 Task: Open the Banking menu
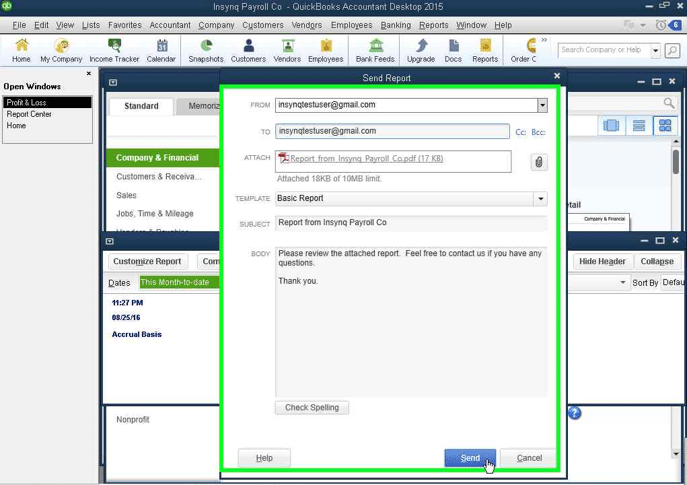(x=396, y=25)
